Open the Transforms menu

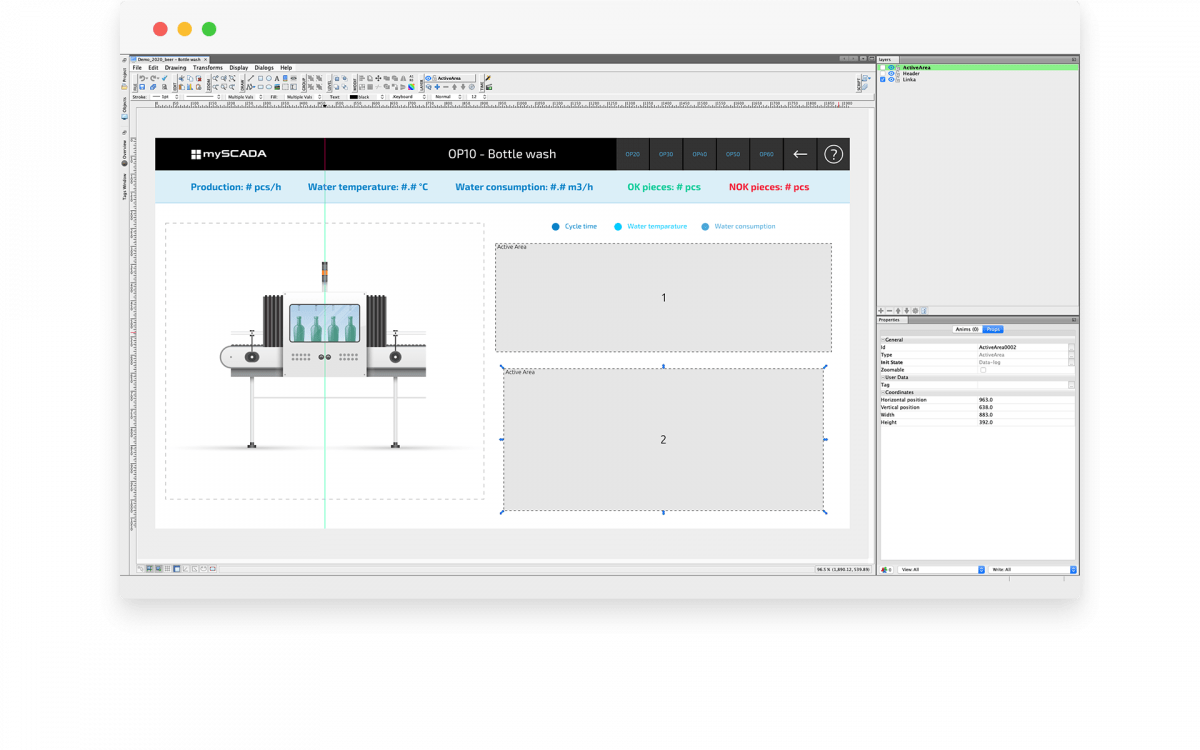(208, 68)
